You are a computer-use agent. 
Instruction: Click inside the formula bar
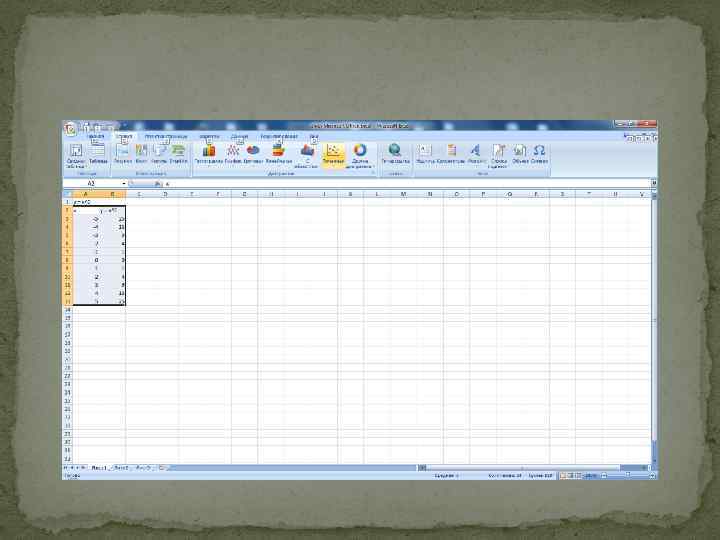pyautogui.click(x=406, y=184)
